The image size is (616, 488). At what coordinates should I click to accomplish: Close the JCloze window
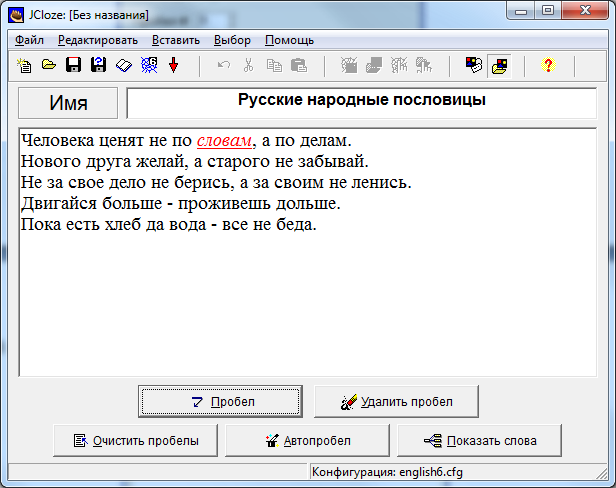[x=585, y=11]
